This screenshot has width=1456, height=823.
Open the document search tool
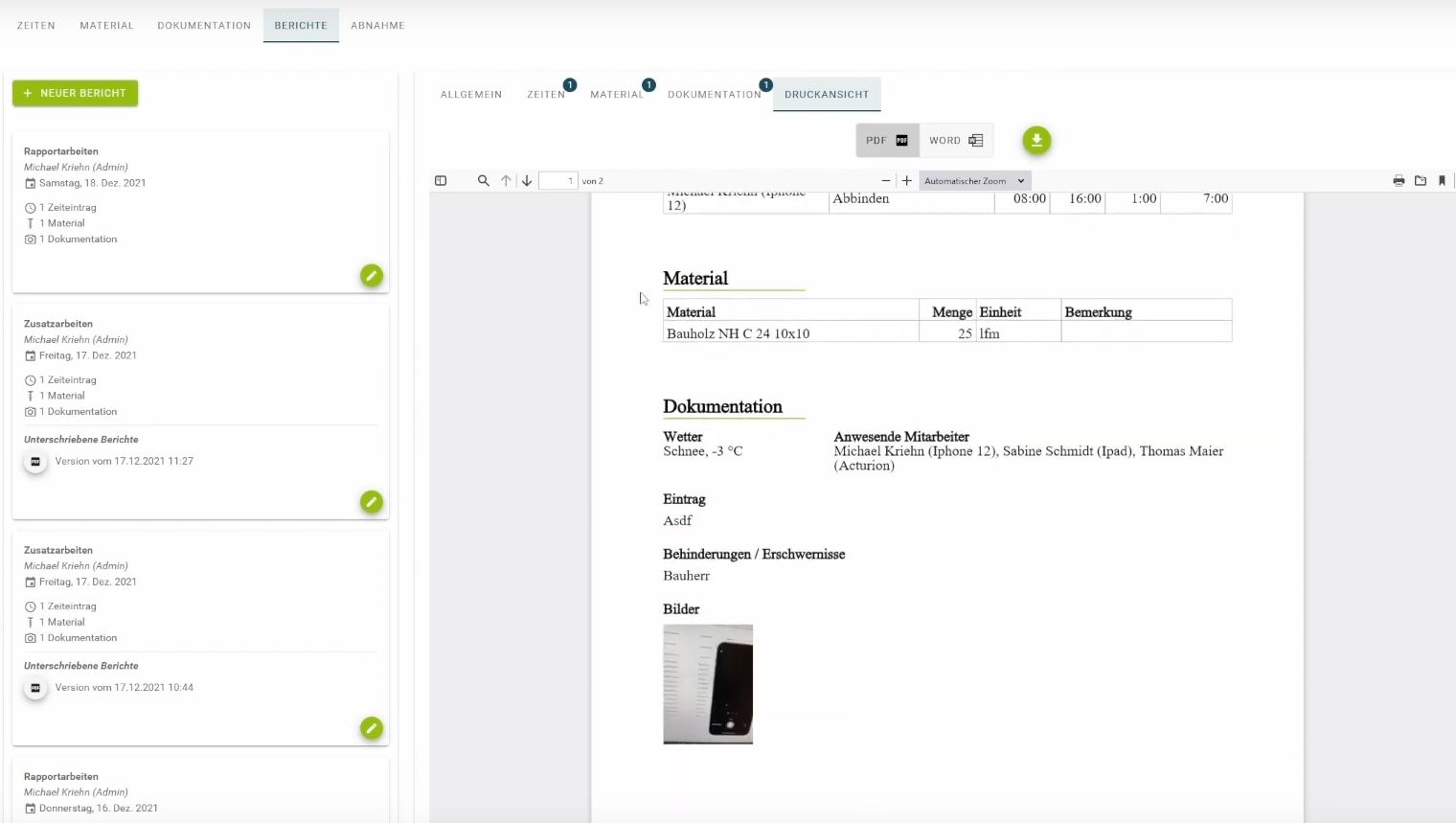484,180
